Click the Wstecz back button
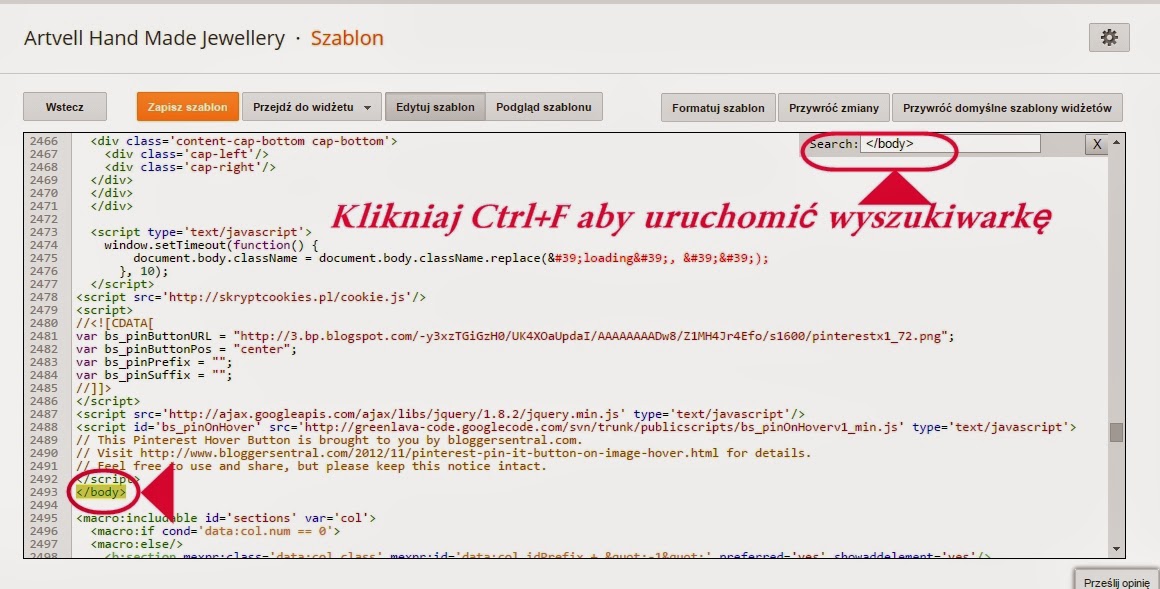This screenshot has width=1160, height=589. (65, 107)
